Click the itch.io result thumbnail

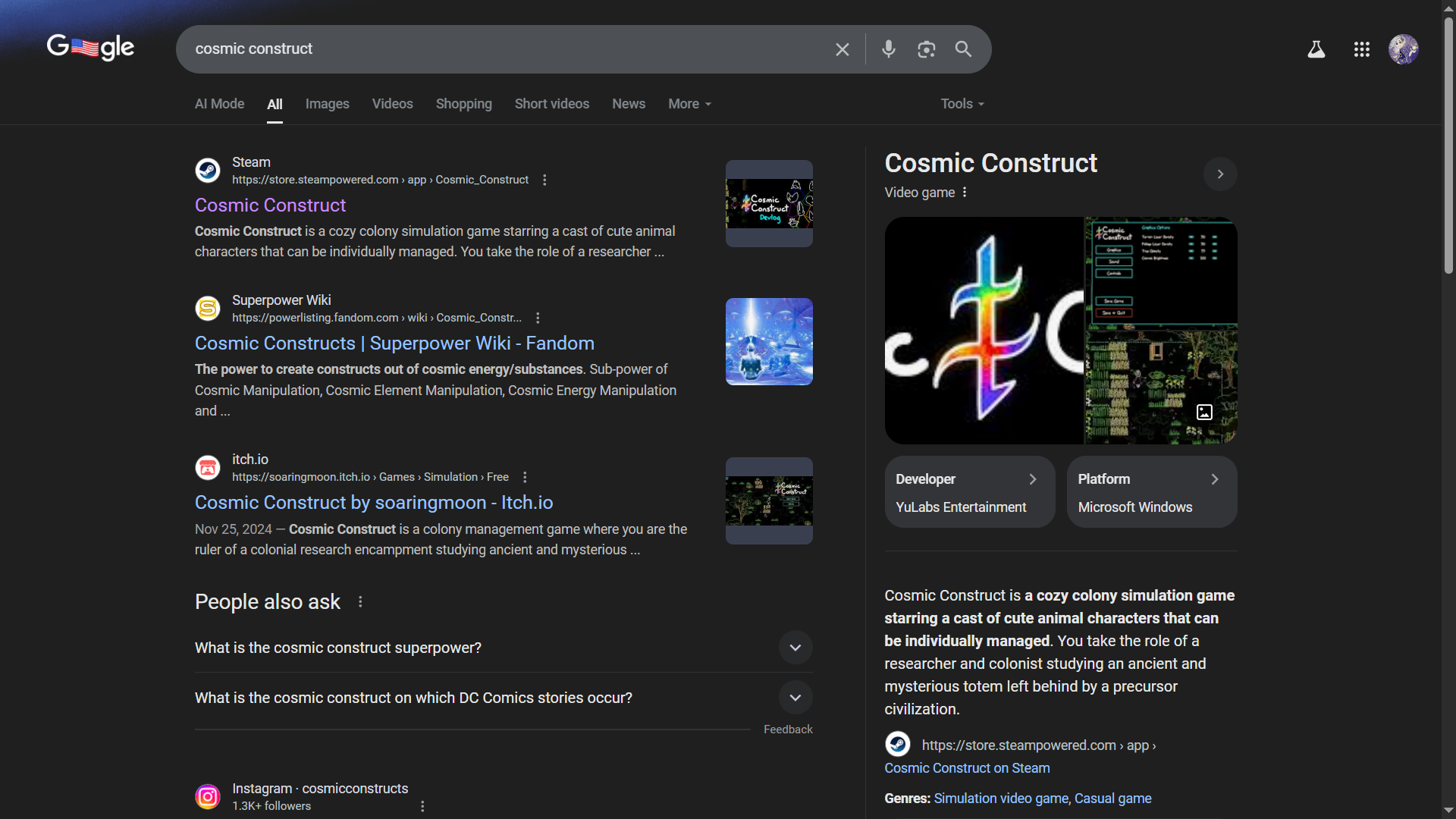coord(769,500)
